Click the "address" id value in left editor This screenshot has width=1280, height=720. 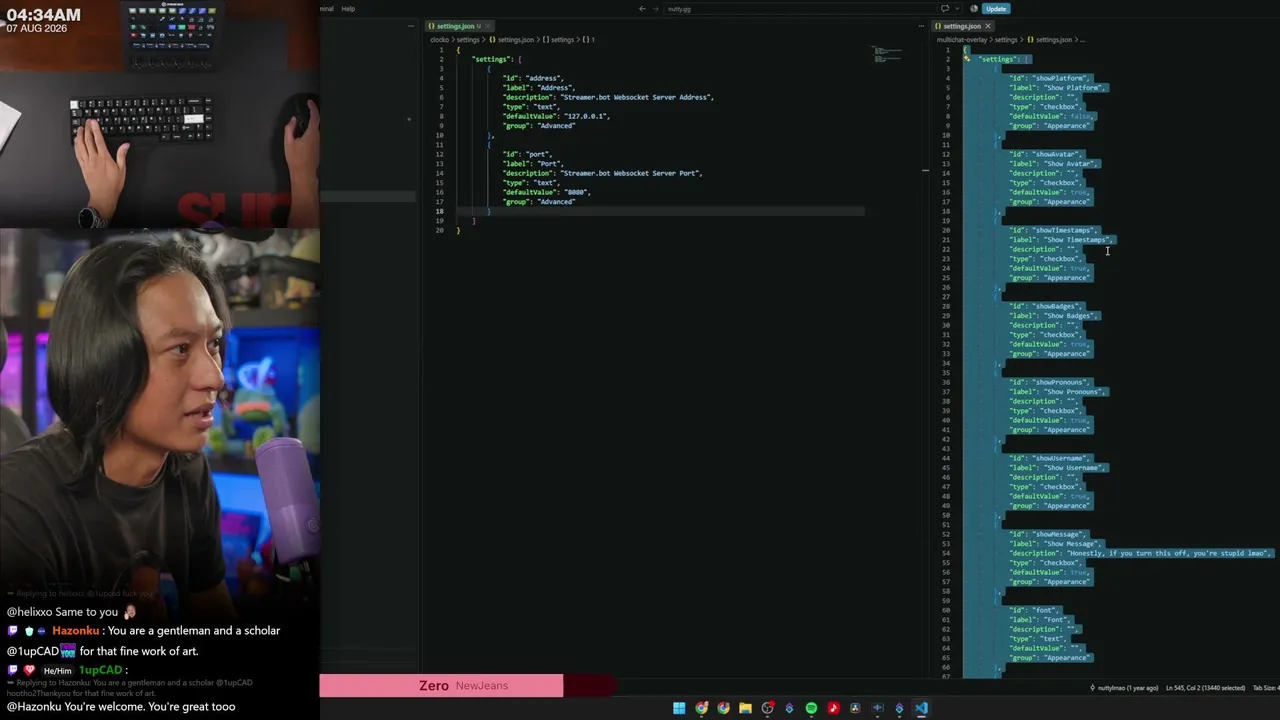(544, 78)
